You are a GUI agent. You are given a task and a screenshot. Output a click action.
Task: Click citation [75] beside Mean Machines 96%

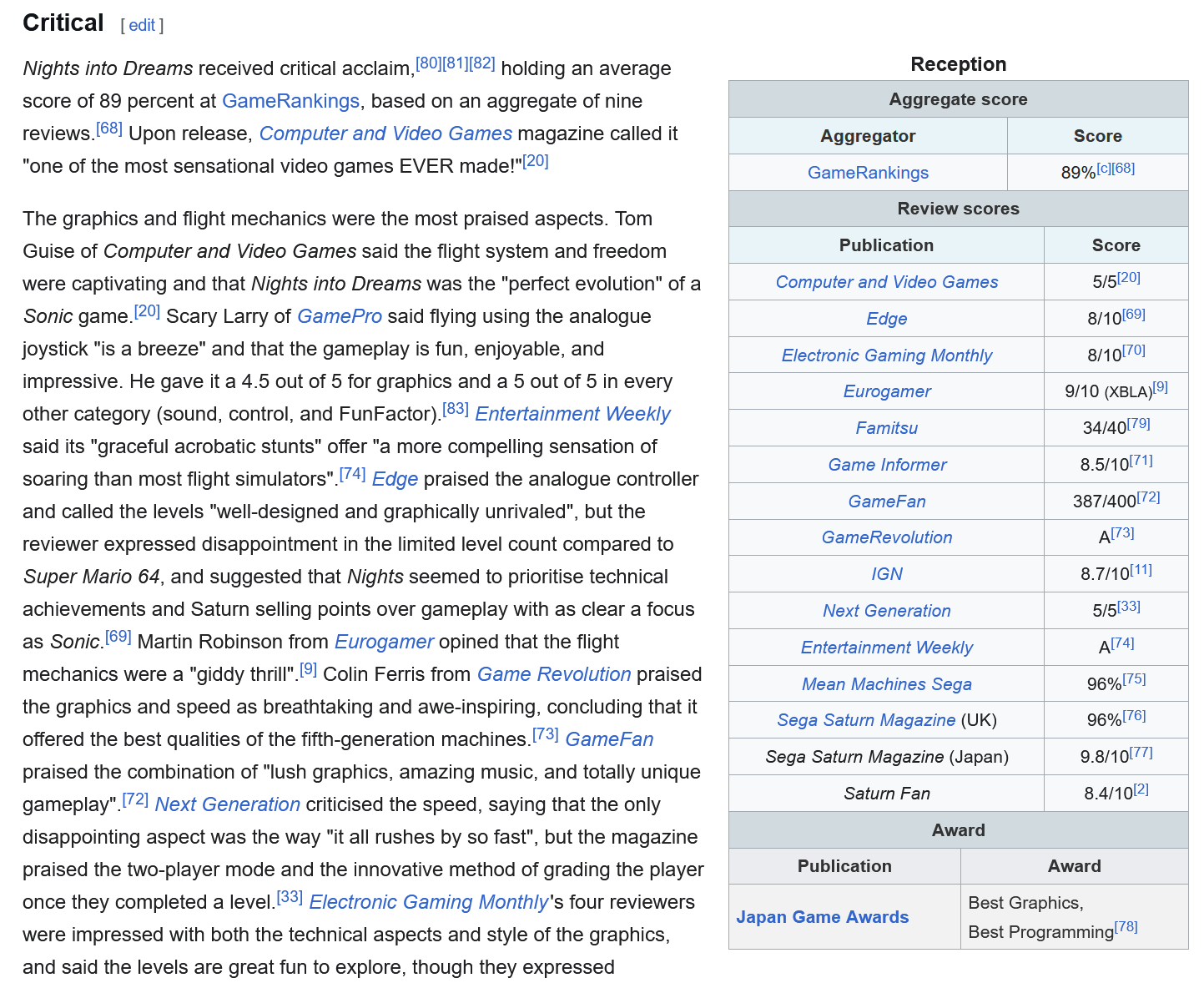coord(1135,679)
